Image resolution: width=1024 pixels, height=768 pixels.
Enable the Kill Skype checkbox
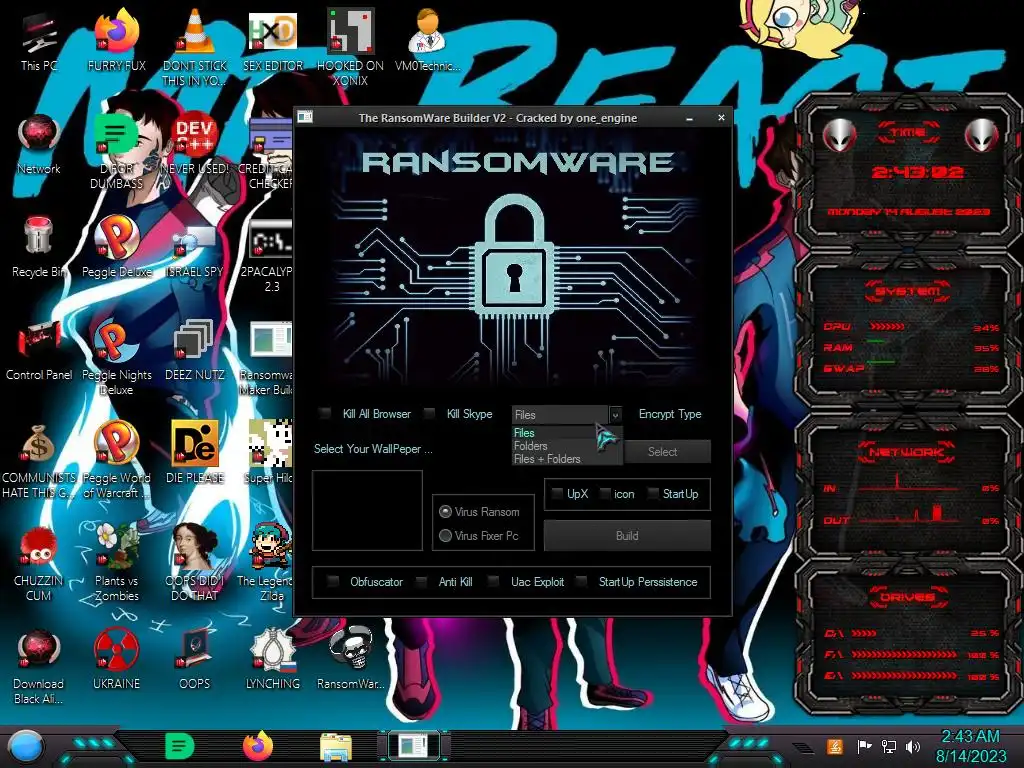pos(429,413)
